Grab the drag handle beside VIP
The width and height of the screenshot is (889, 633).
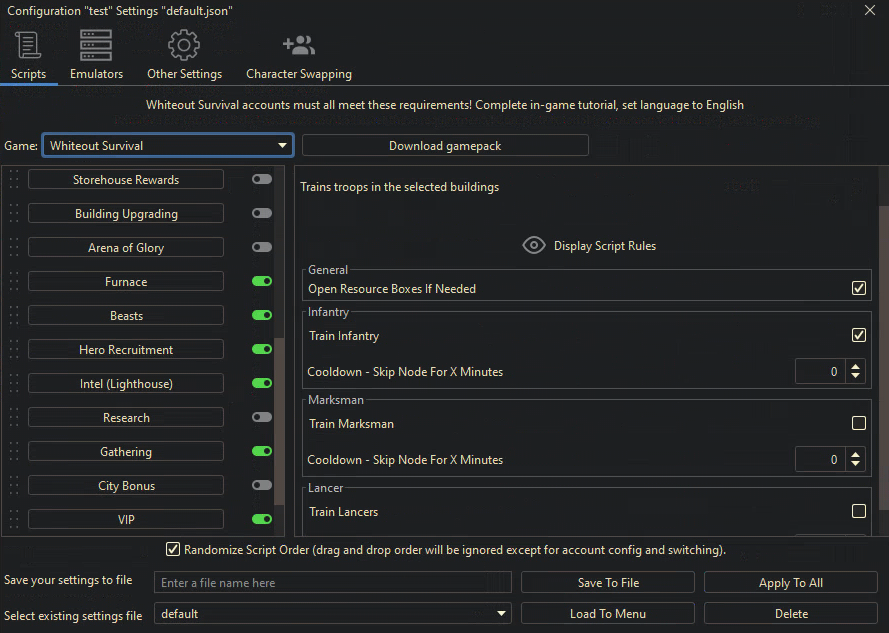tap(14, 520)
